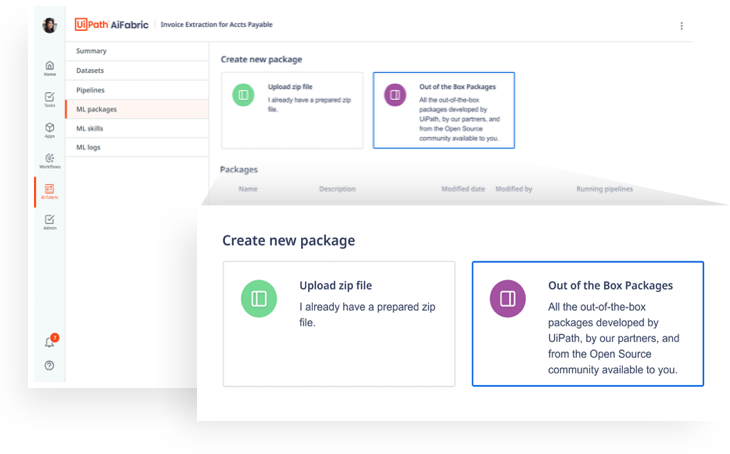Go to Home in the sidebar
Image resolution: width=730 pixels, height=454 pixels.
click(50, 68)
